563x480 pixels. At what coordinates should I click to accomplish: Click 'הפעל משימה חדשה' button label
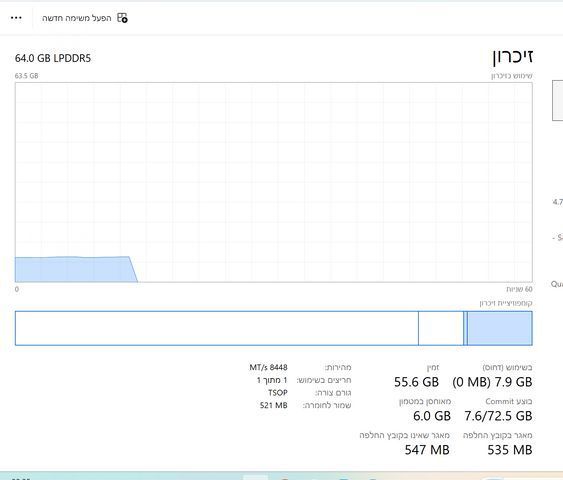pyautogui.click(x=77, y=18)
